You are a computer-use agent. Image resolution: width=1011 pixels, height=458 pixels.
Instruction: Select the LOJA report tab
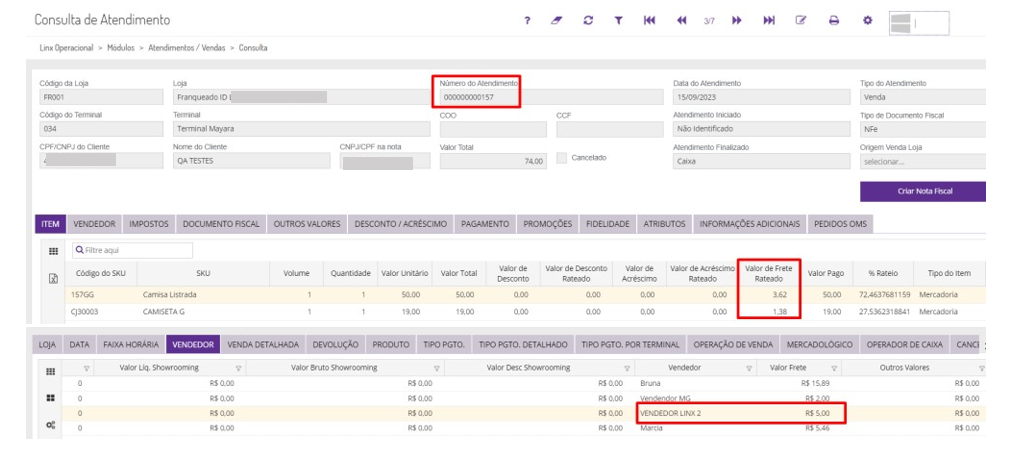pyautogui.click(x=47, y=344)
